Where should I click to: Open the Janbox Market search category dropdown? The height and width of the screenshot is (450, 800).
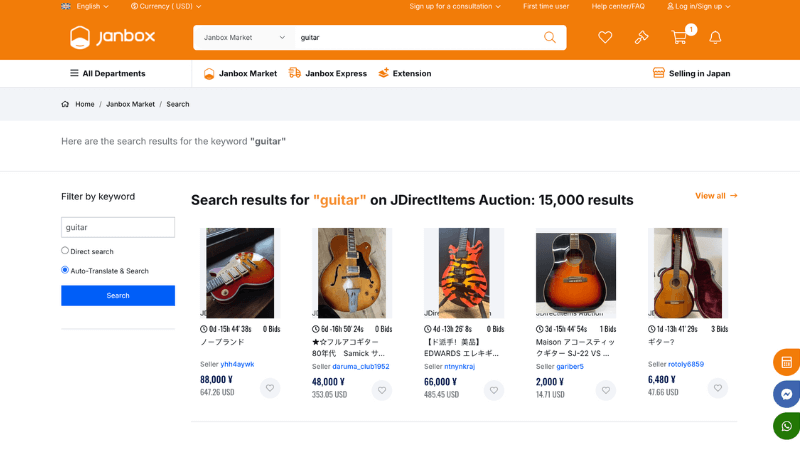coord(244,37)
